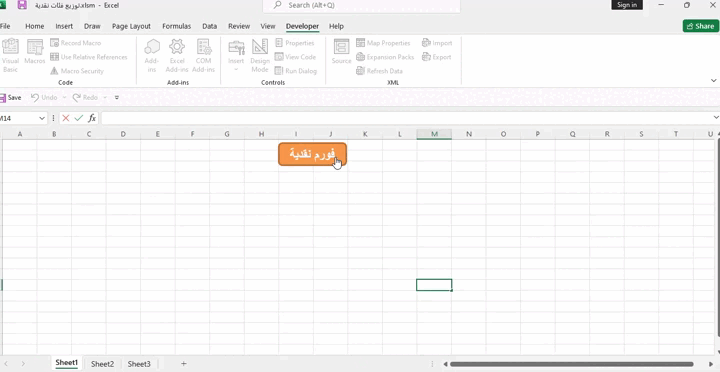This screenshot has height=372, width=720.
Task: Click View Code
Action: click(295, 57)
